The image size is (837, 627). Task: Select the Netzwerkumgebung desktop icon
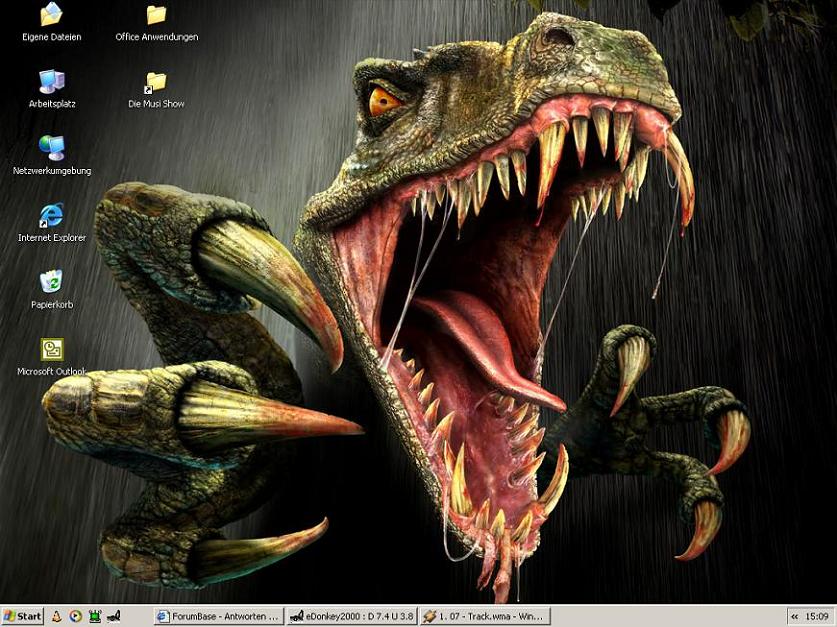52,155
